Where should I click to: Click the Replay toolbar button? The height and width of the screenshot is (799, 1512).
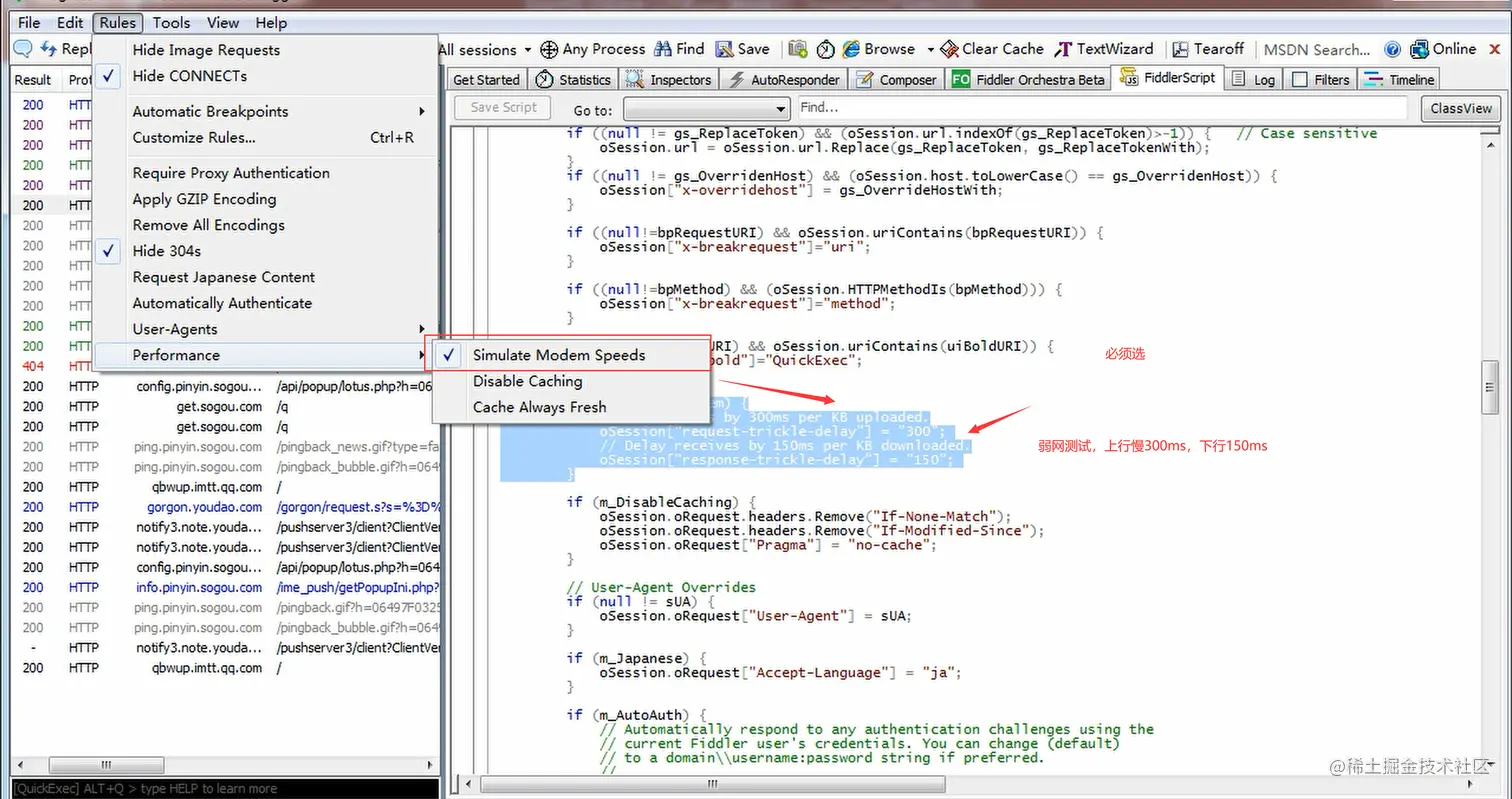point(66,49)
